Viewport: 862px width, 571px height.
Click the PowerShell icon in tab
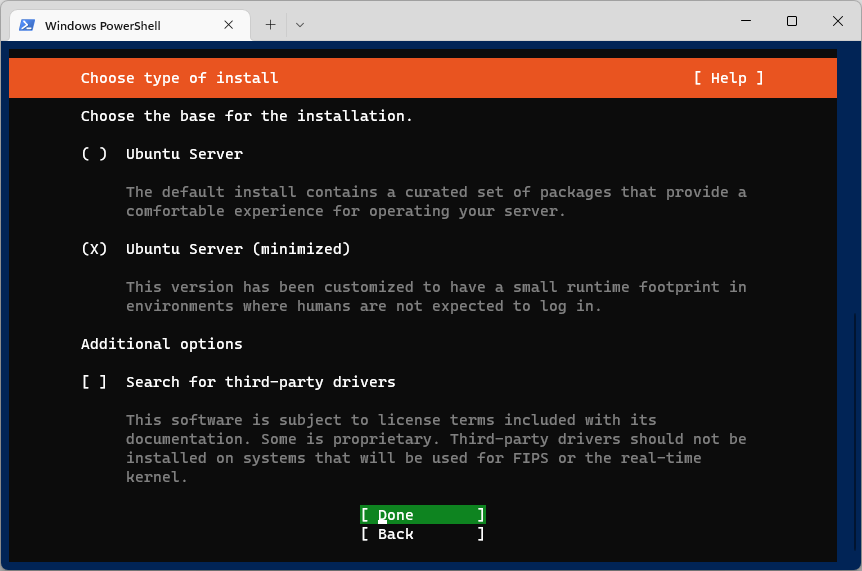coord(27,25)
